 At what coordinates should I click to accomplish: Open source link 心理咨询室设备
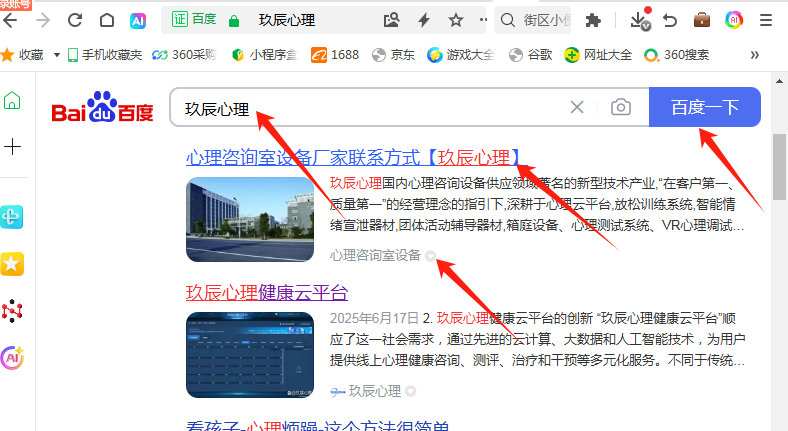375,256
